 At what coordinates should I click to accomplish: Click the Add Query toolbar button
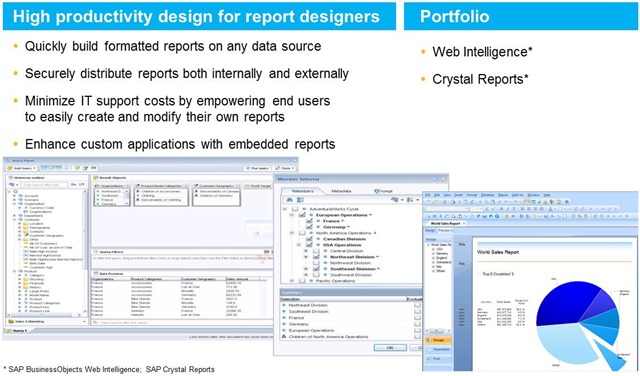[22, 168]
